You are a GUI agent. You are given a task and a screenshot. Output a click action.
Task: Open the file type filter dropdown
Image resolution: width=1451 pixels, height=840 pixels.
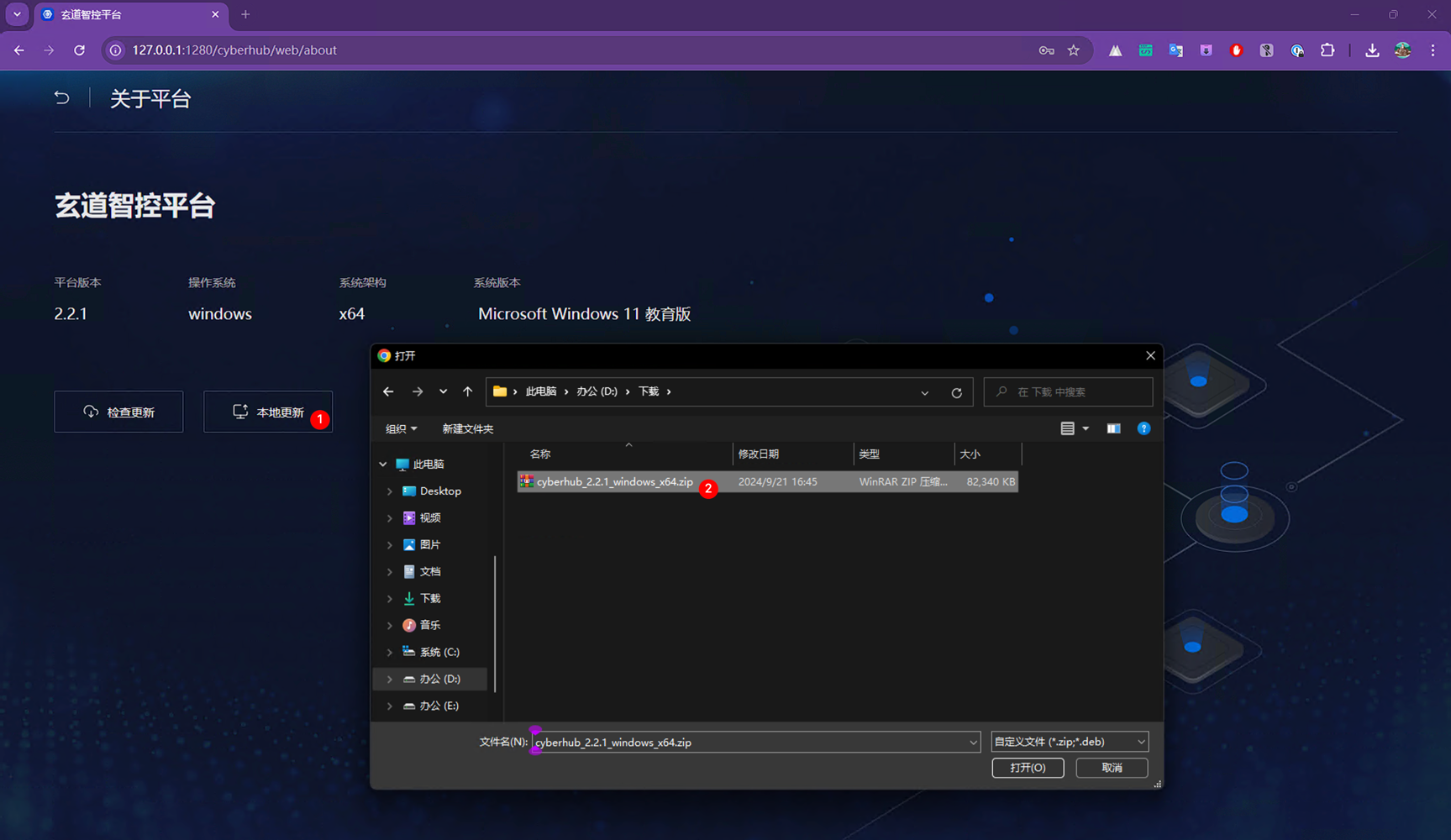coord(1070,742)
